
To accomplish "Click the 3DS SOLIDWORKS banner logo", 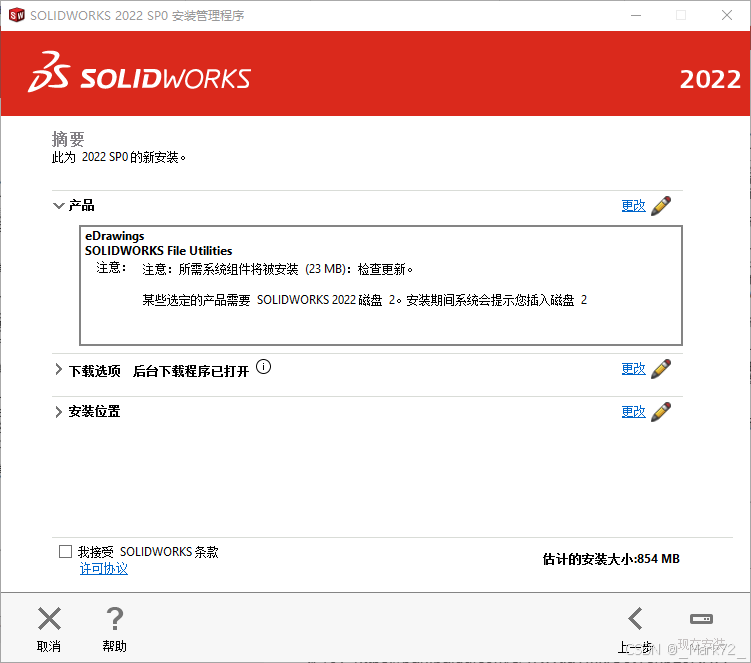I will (x=139, y=72).
